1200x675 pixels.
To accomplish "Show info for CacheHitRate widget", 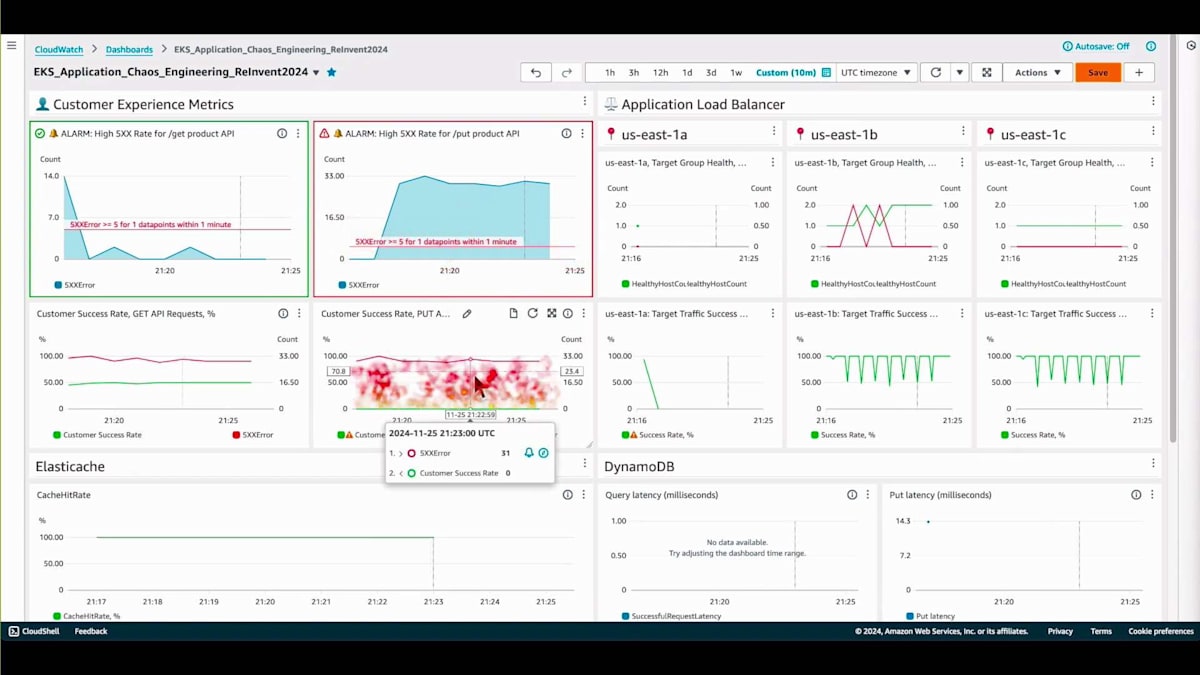I will (x=567, y=494).
